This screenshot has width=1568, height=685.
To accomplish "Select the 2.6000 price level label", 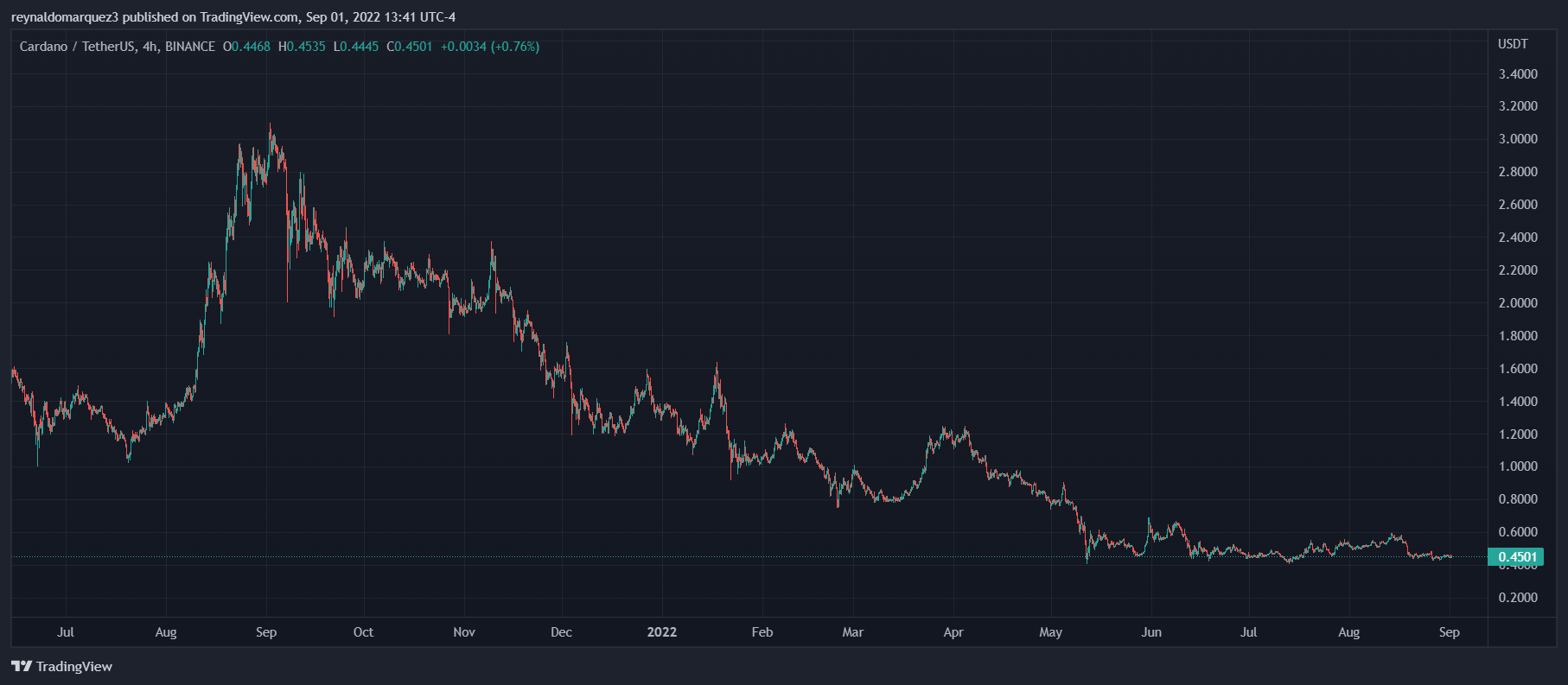I will (x=1518, y=205).
